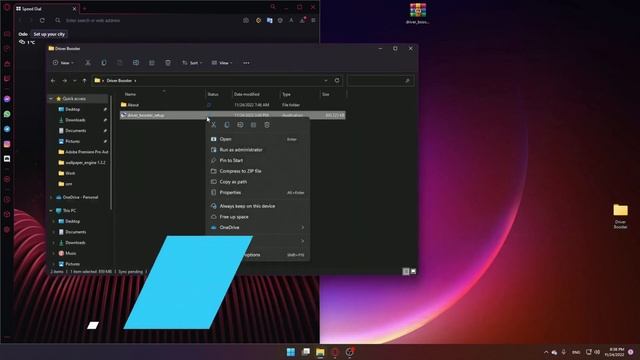
Task: Open WhatsApp in the browser sidebar
Action: (7, 114)
